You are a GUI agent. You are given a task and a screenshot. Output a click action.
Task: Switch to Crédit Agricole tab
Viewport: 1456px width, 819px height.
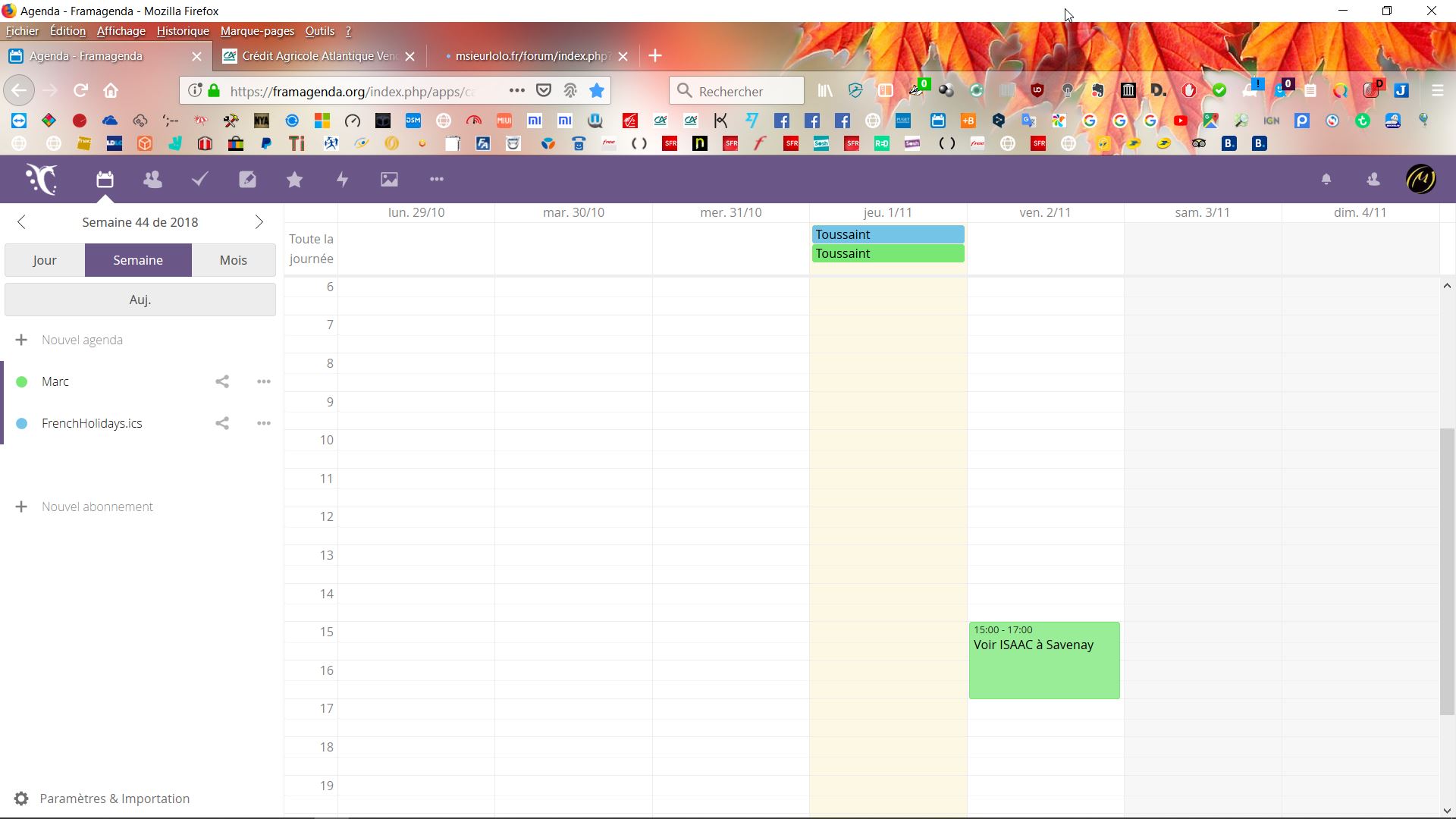tap(318, 56)
